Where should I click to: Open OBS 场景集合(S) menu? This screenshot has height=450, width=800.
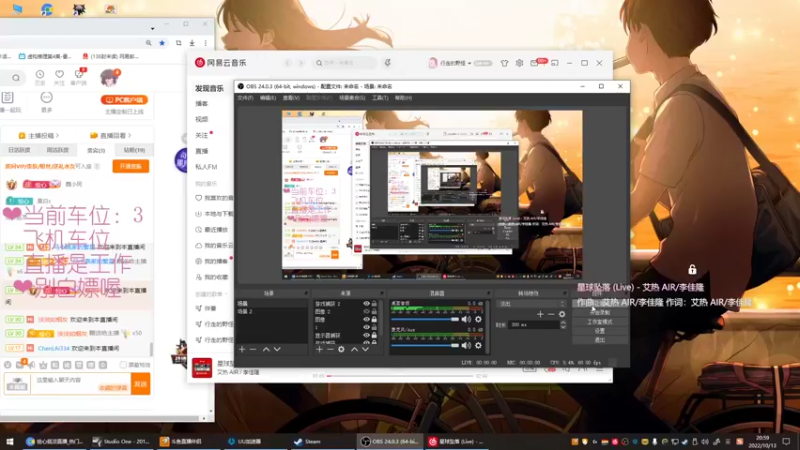click(352, 98)
